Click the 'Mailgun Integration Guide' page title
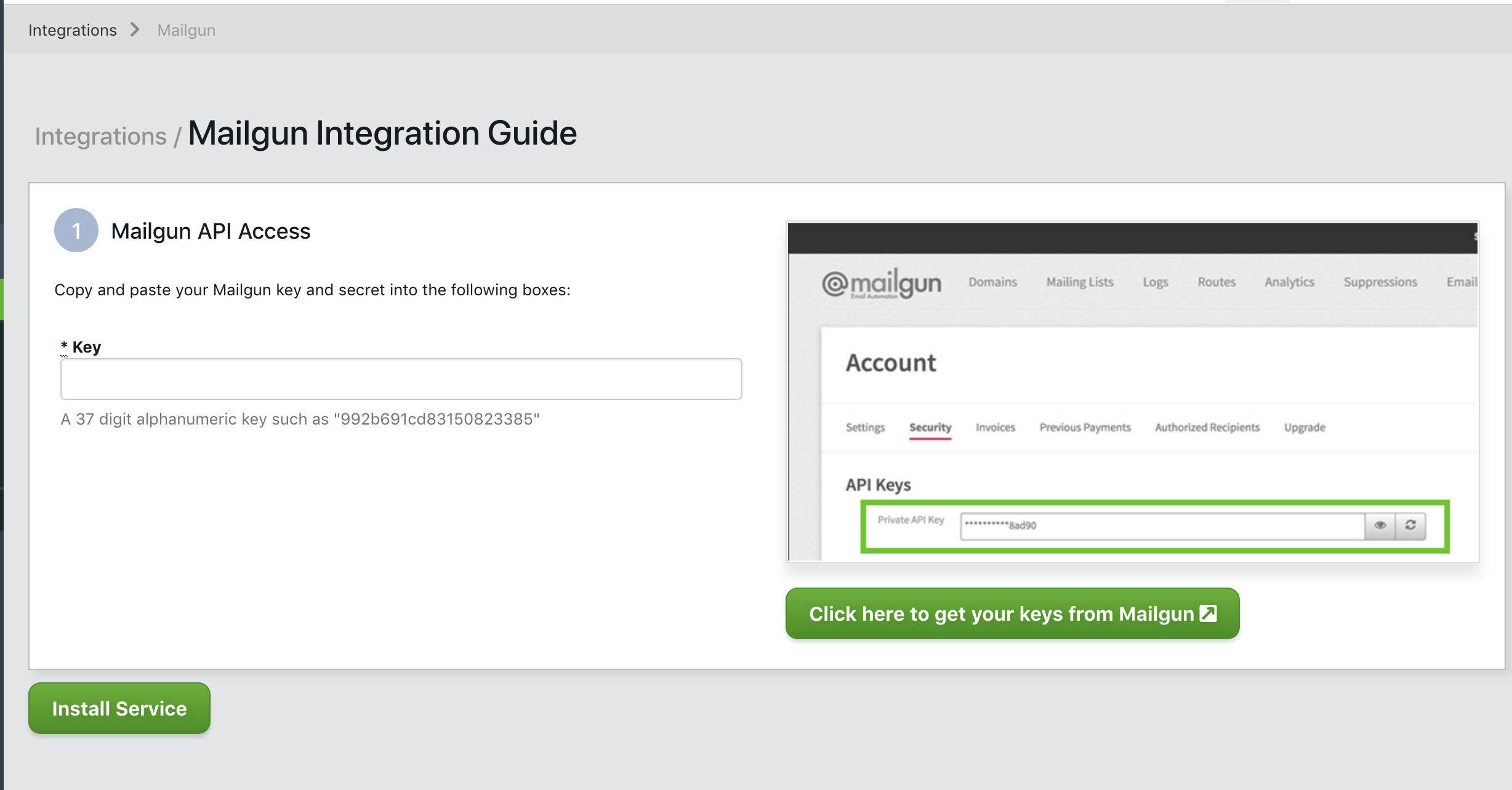This screenshot has height=790, width=1512. [x=382, y=133]
